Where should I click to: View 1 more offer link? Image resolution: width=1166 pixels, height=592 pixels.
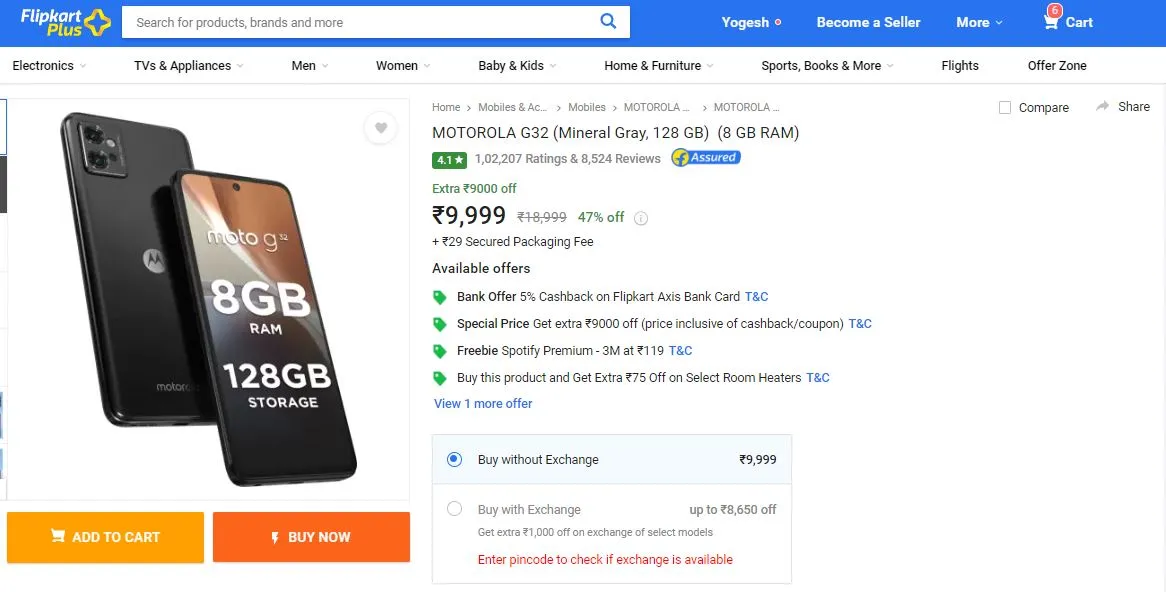483,404
